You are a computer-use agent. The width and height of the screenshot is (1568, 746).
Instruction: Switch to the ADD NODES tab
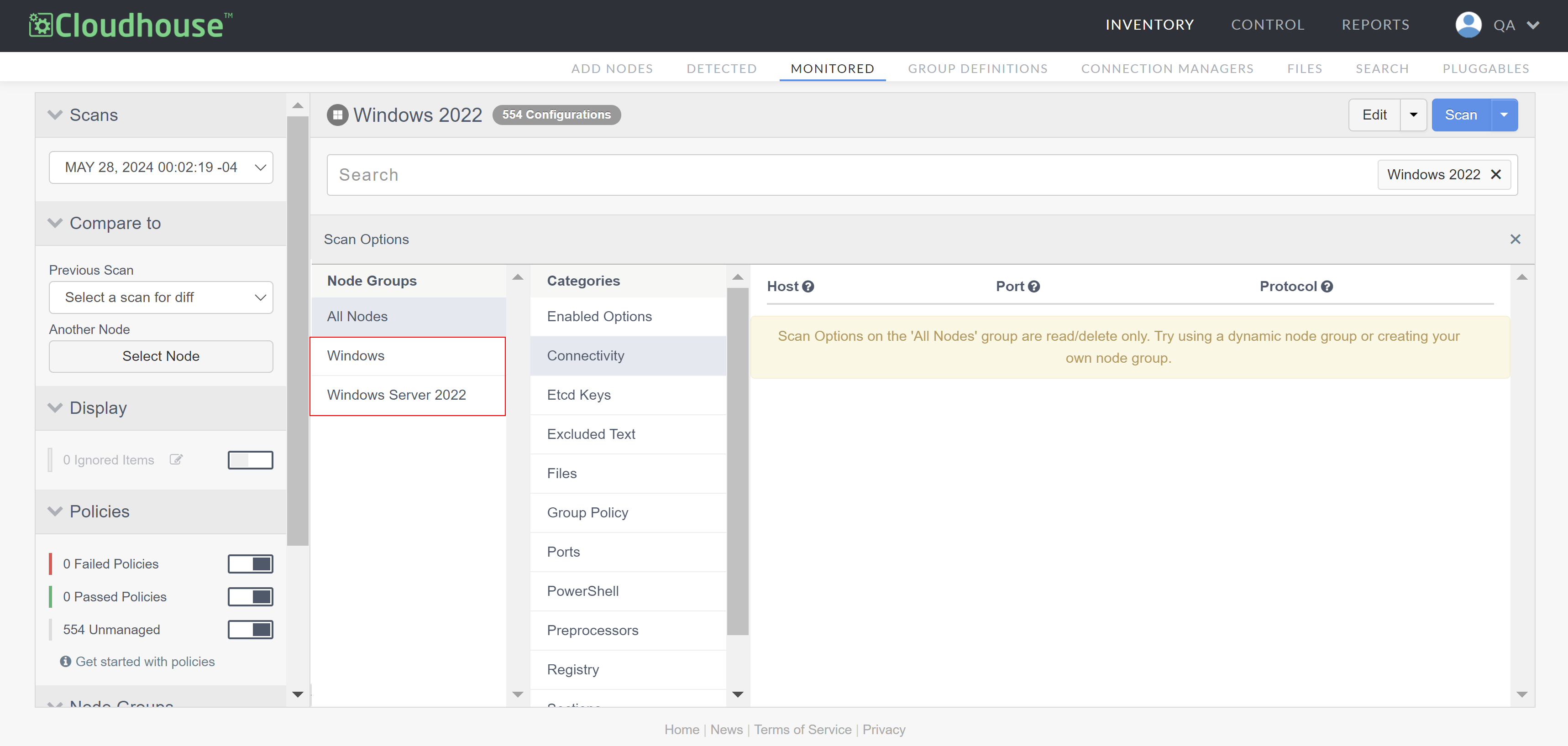coord(612,69)
